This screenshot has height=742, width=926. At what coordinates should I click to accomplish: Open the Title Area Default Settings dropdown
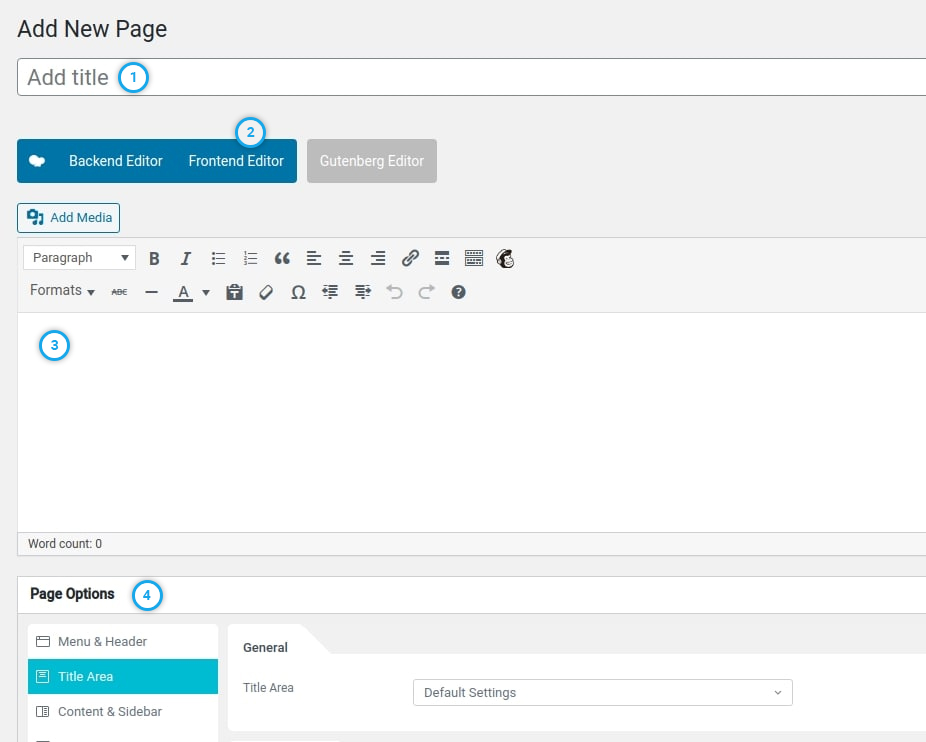point(602,692)
